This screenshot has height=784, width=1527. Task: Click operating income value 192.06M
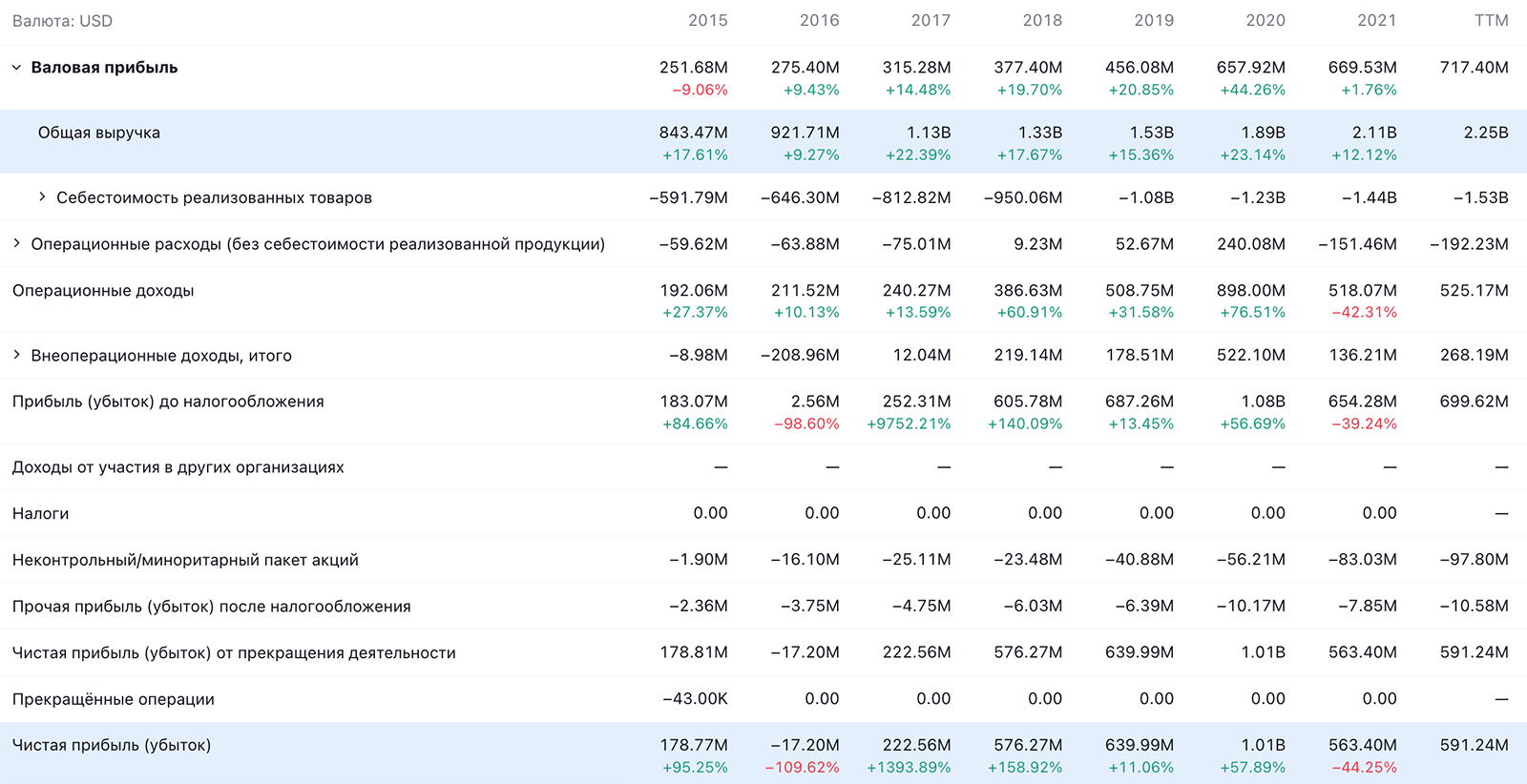(694, 291)
